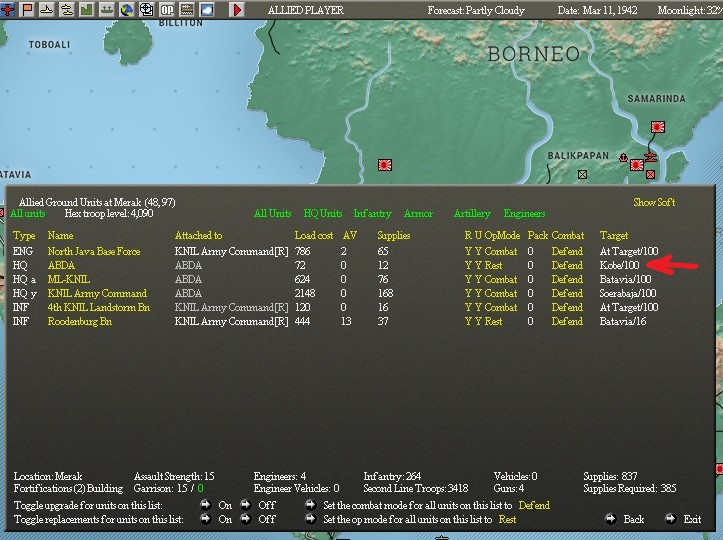The height and width of the screenshot is (540, 723).
Task: Filter the list to Infantry units
Action: point(372,214)
